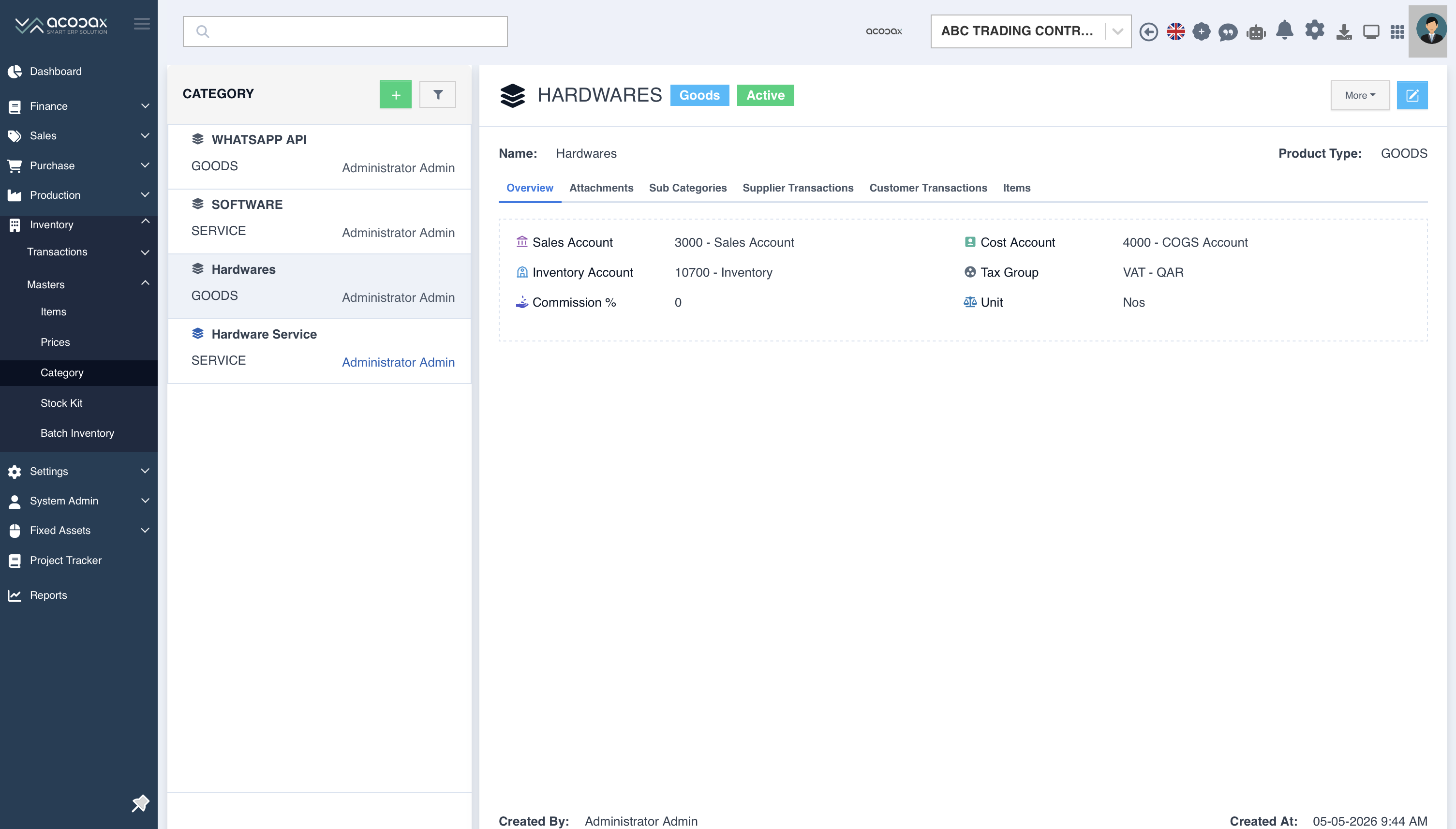Select the WHATSAPP API category row
The height and width of the screenshot is (829, 1456).
point(319,156)
